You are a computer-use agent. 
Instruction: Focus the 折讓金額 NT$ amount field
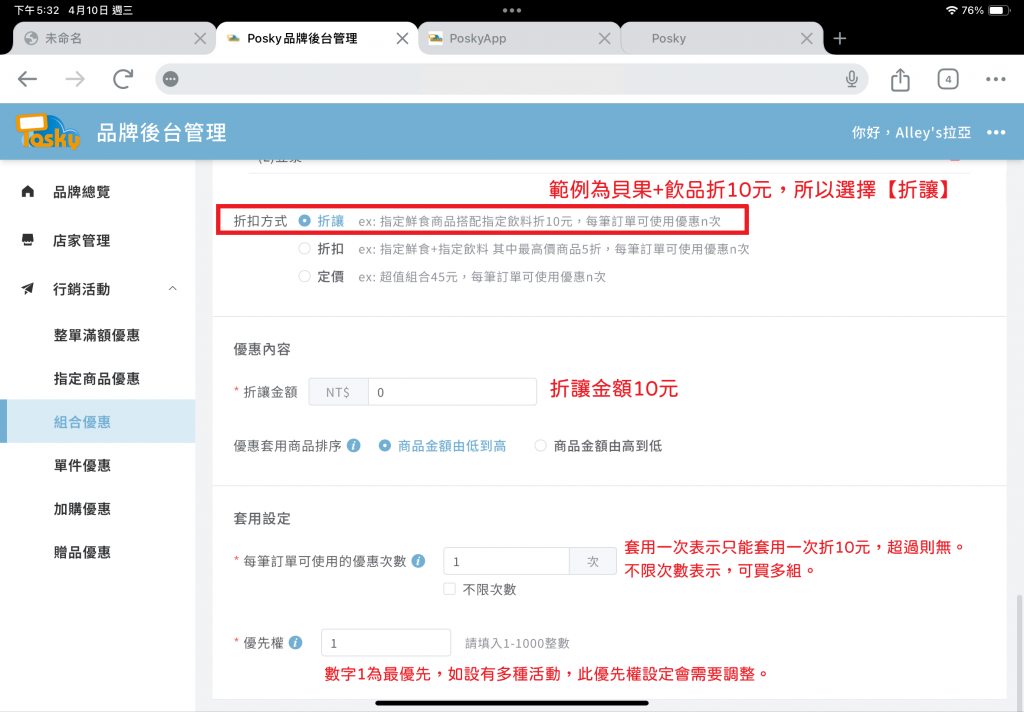tap(452, 392)
